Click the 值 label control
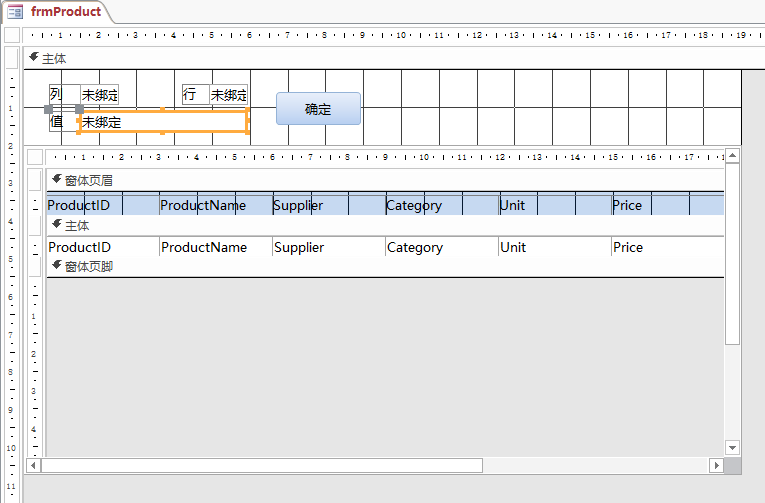 coord(63,121)
